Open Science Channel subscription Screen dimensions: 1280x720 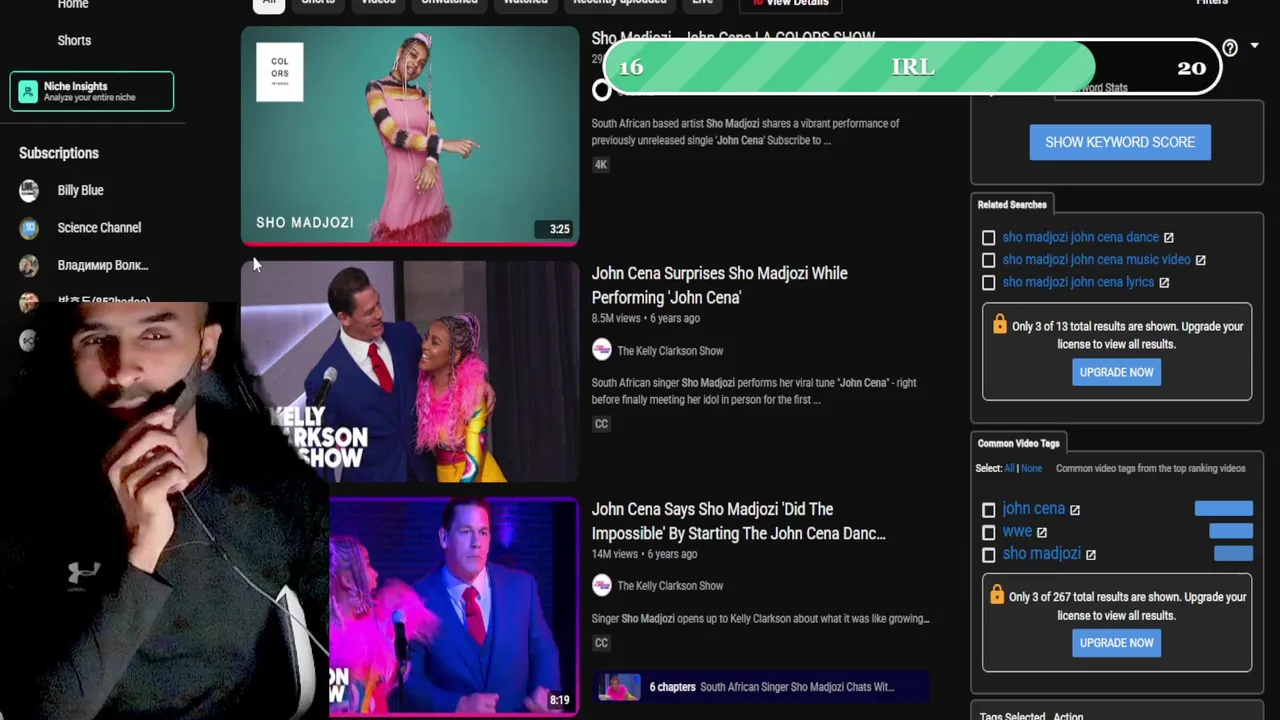coord(99,228)
